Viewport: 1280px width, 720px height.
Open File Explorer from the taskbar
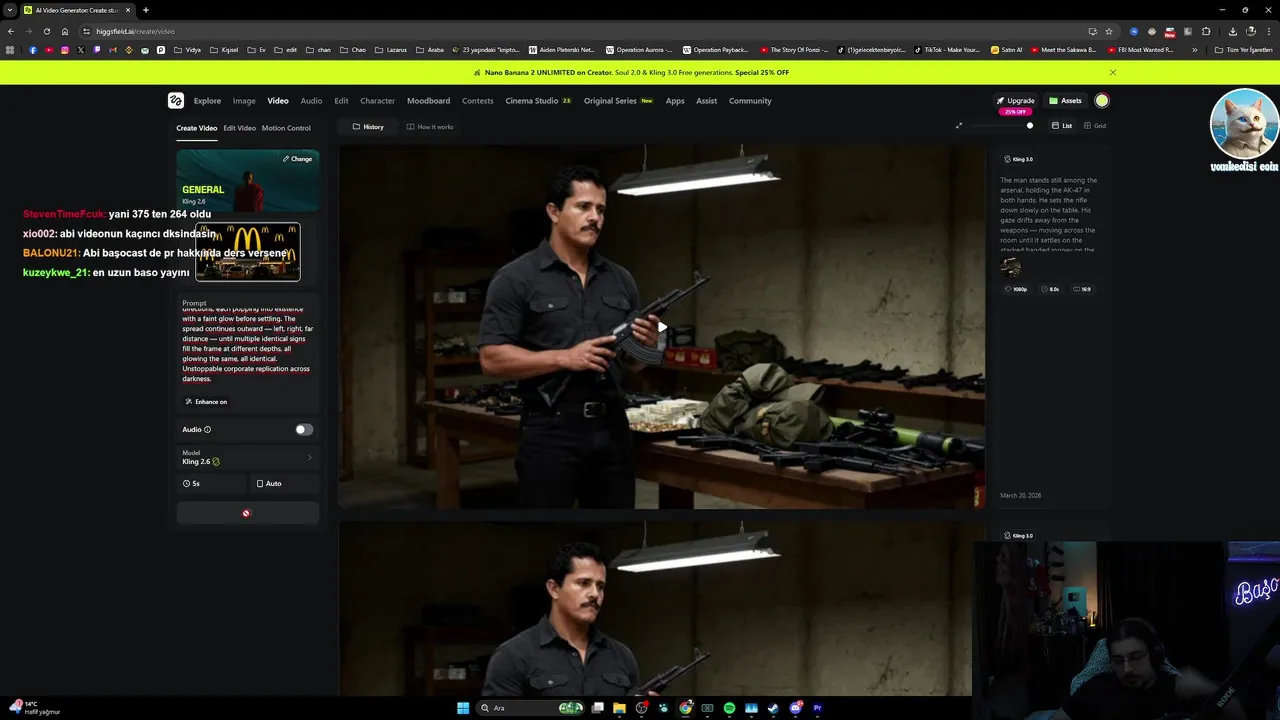coord(619,708)
